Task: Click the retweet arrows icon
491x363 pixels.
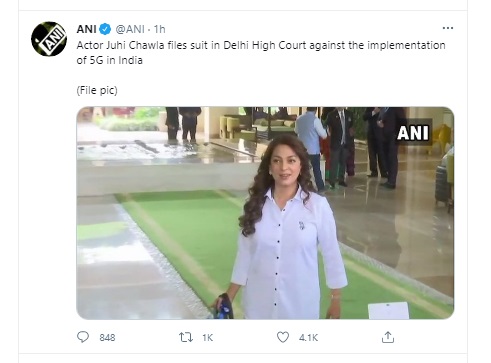Action: (x=186, y=337)
